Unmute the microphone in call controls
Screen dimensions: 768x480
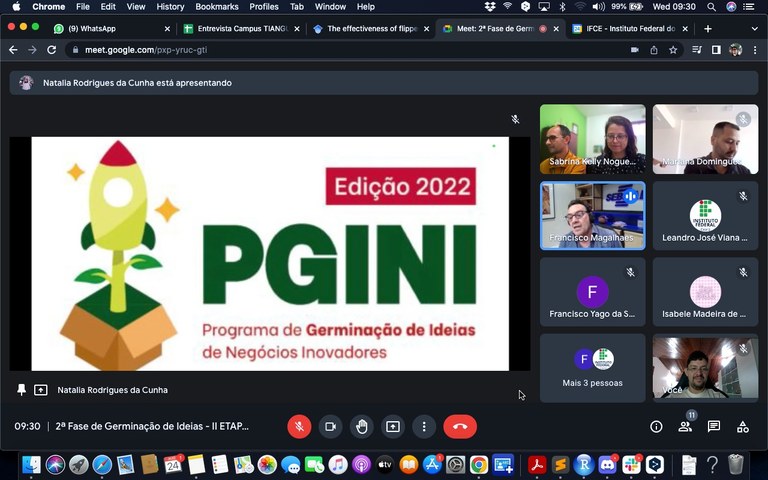[299, 426]
